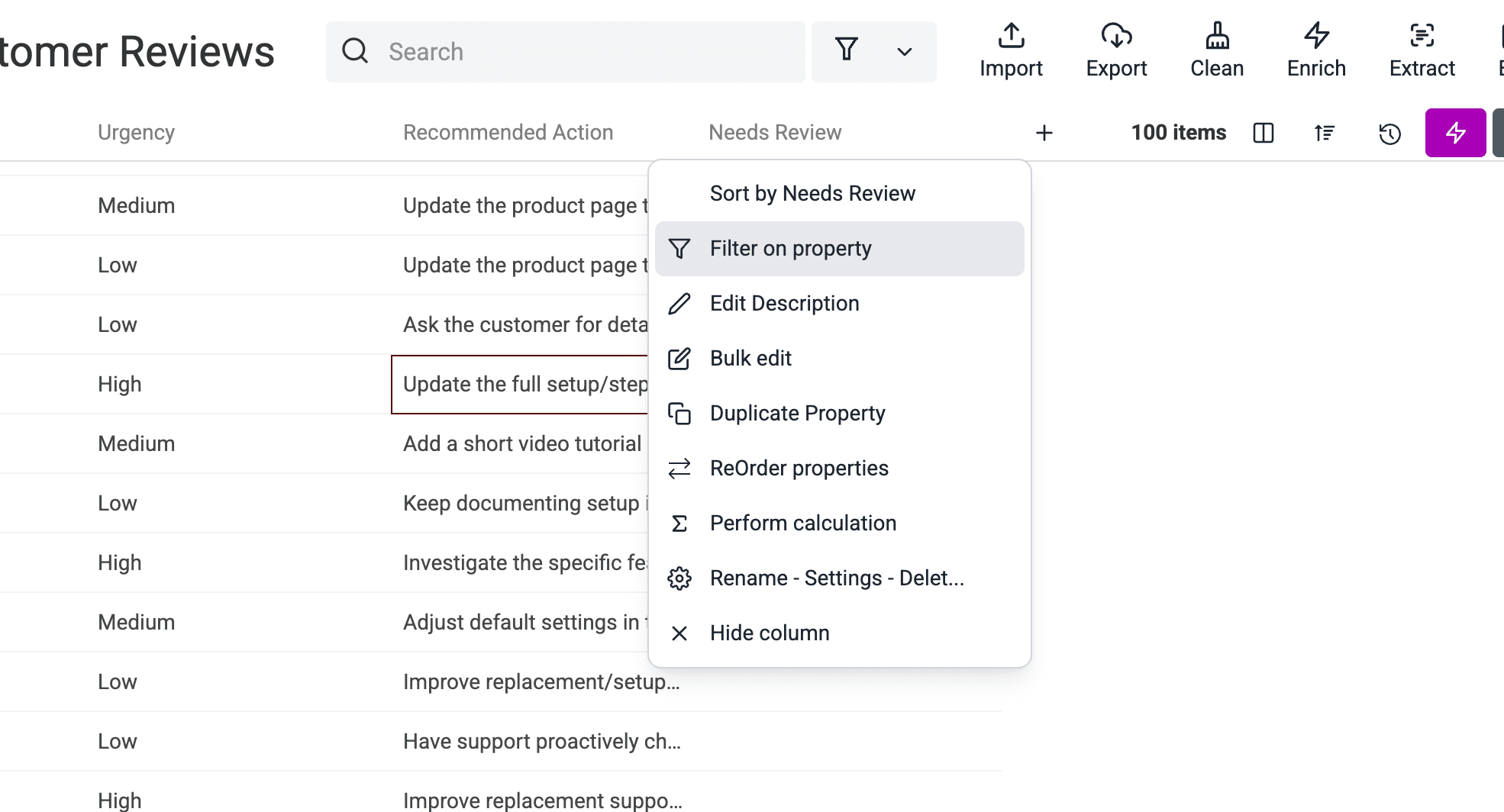Select Bulk edit menu option
1504x812 pixels.
point(839,359)
